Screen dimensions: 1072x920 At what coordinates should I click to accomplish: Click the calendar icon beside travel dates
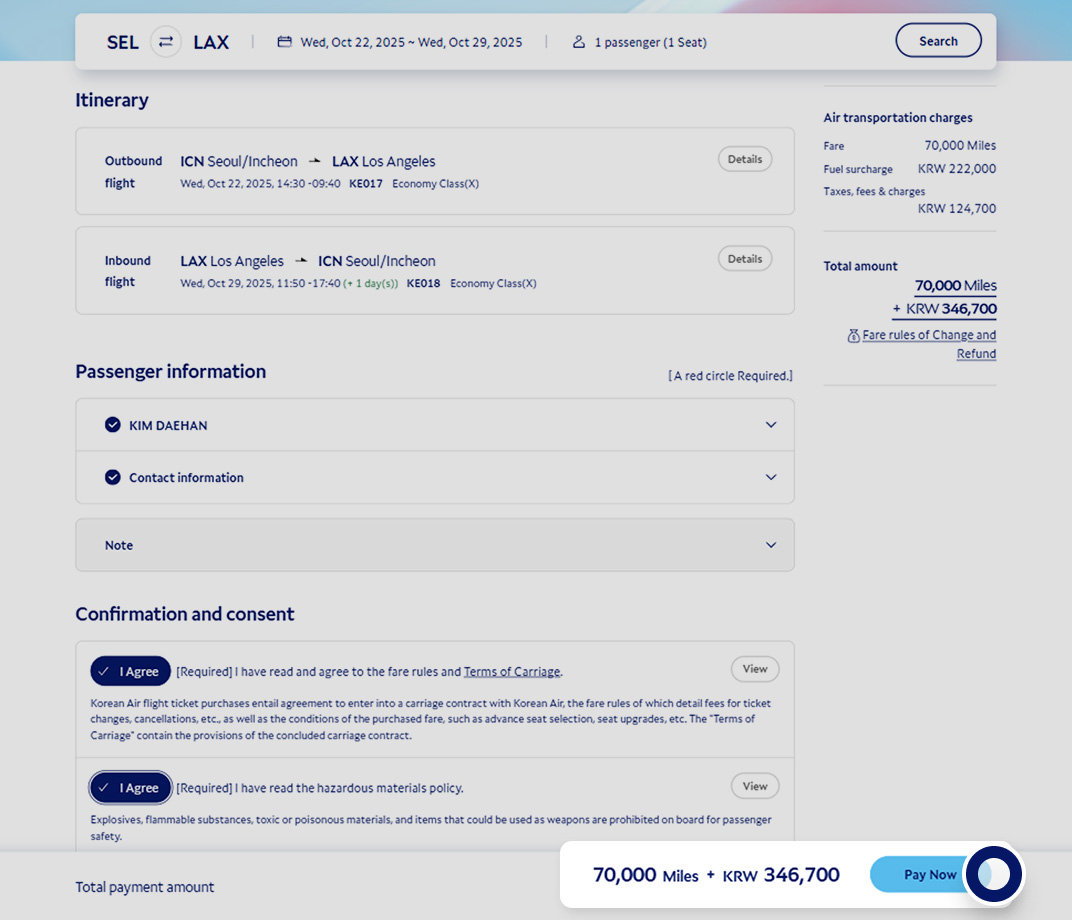(x=284, y=42)
